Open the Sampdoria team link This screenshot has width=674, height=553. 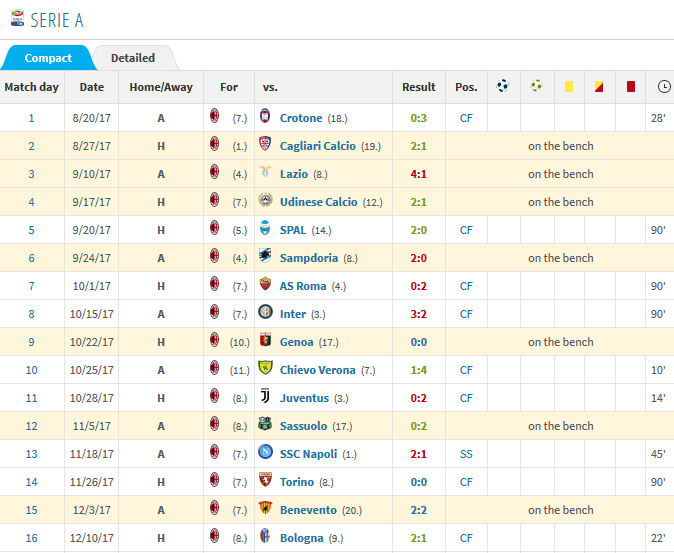click(x=309, y=258)
